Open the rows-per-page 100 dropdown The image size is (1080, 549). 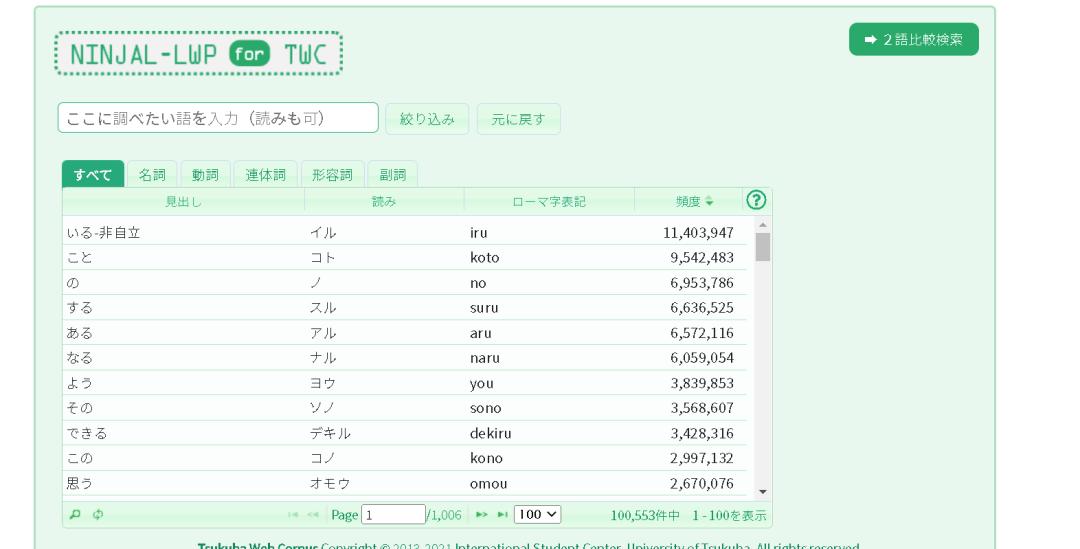tap(537, 515)
